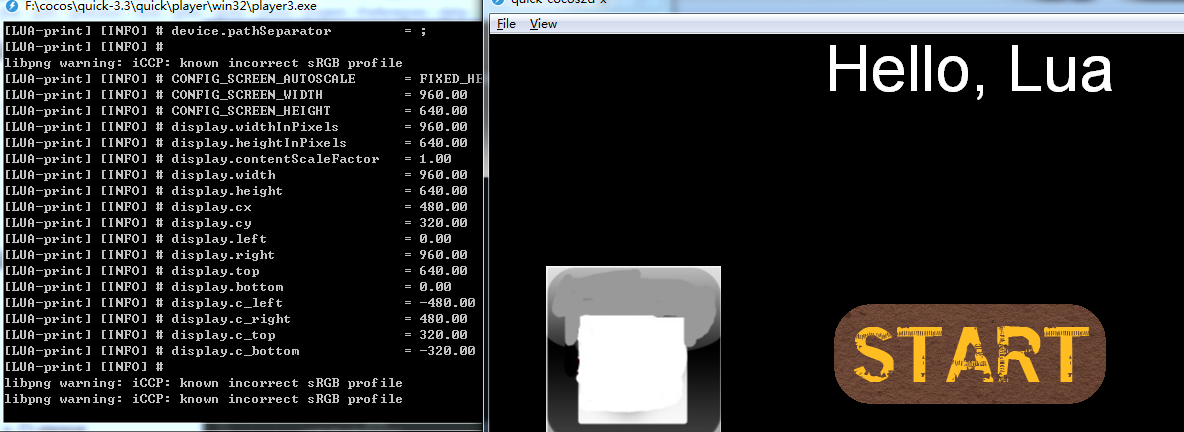Click the Hello, Lua label

pos(970,69)
